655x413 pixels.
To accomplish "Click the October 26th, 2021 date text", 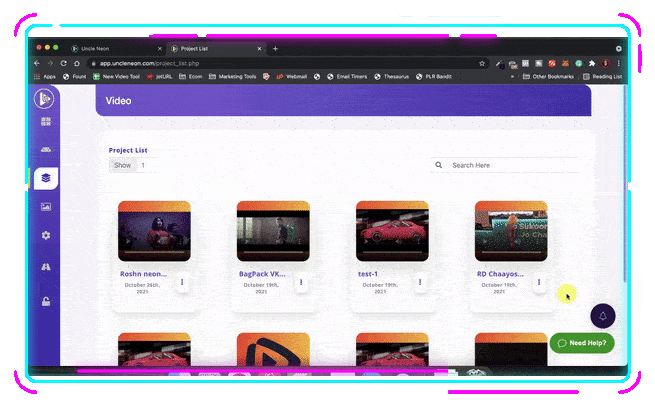I will pos(142,288).
